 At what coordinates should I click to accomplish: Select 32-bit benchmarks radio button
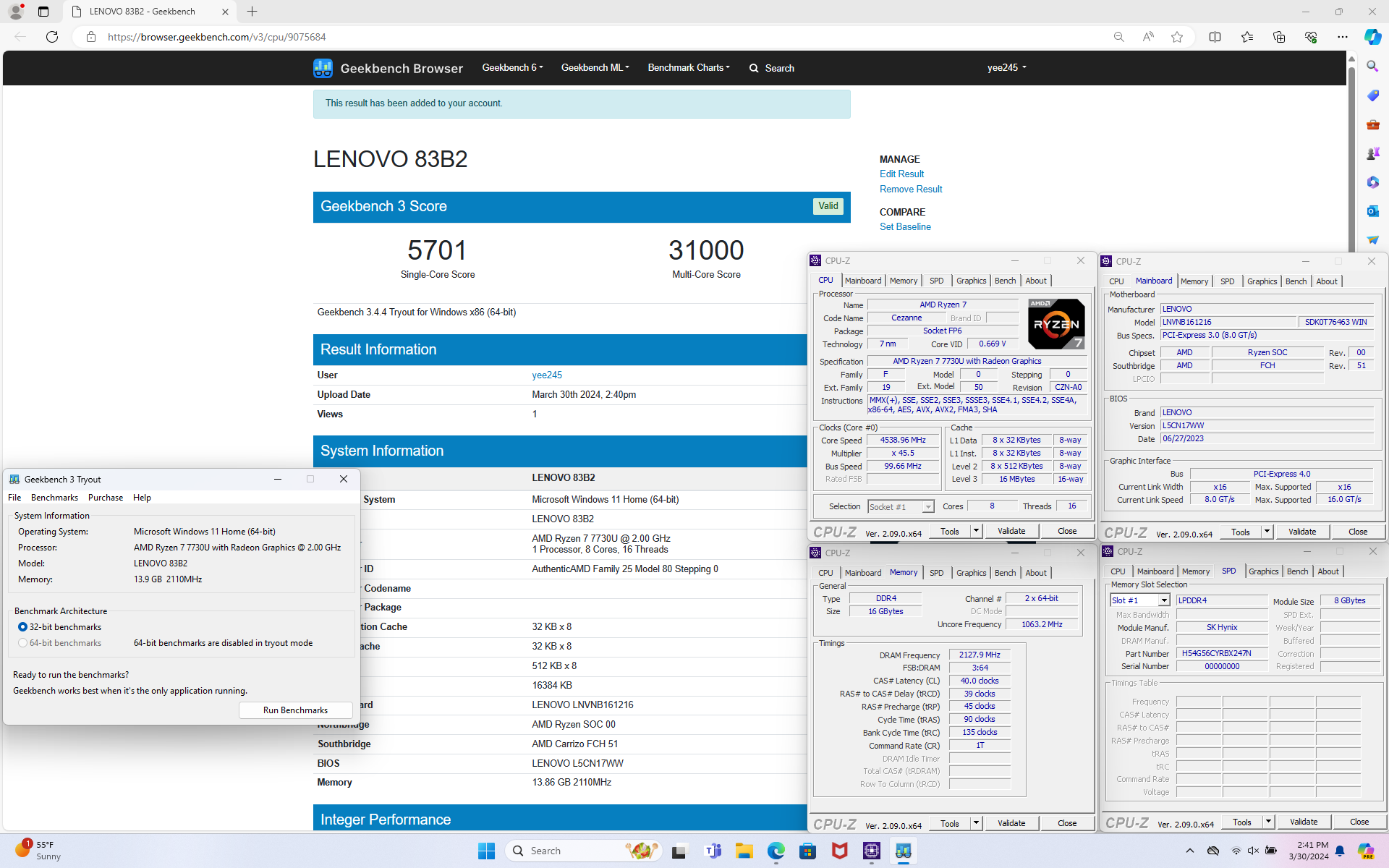point(22,627)
